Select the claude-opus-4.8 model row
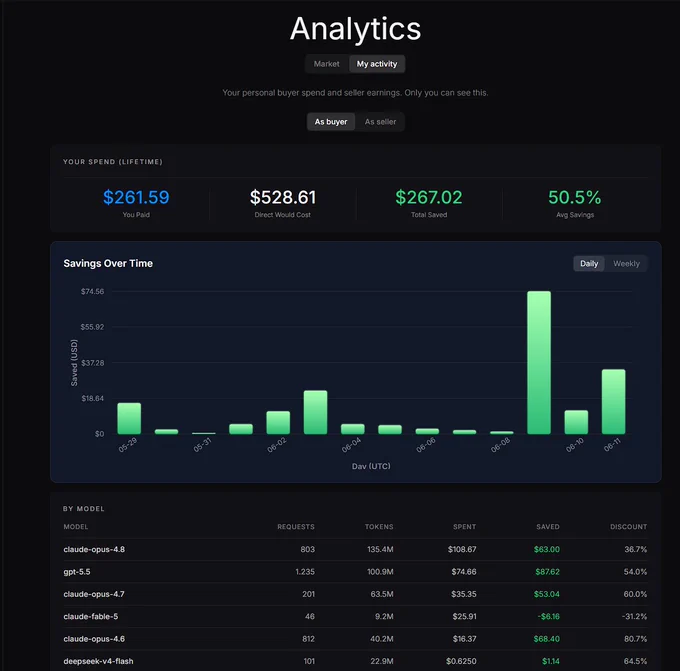Screen dimensions: 680x671 [x=355, y=550]
